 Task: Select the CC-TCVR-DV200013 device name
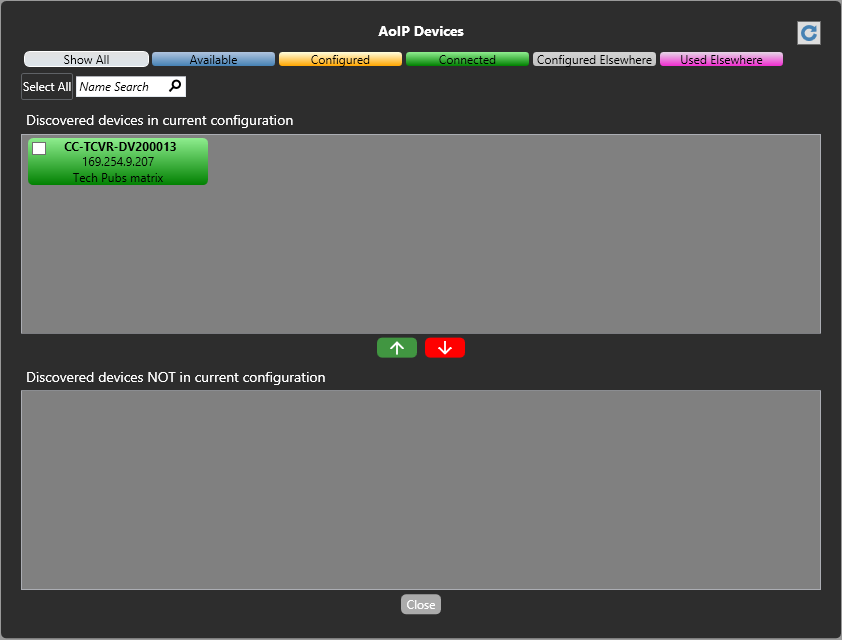(120, 147)
